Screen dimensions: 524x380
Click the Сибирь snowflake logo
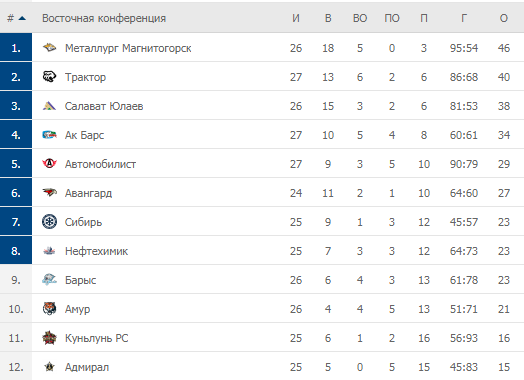tap(49, 222)
